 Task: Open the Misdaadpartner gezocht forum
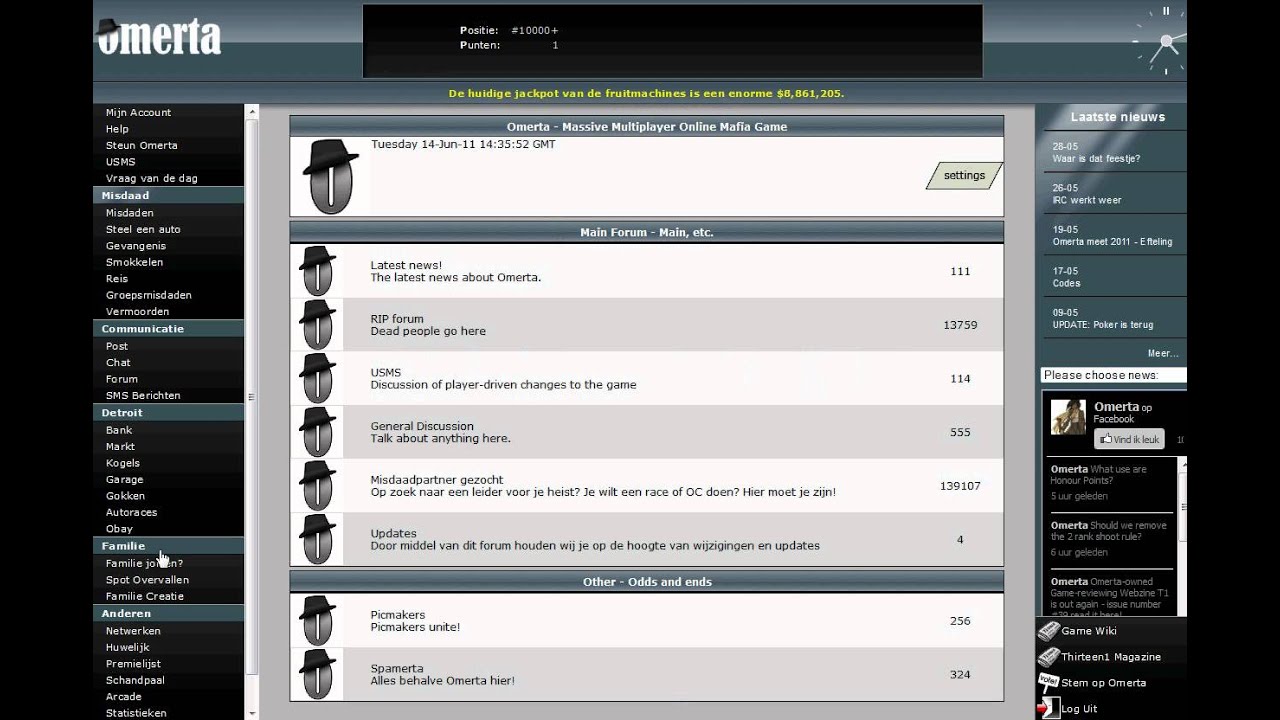pyautogui.click(x=437, y=480)
